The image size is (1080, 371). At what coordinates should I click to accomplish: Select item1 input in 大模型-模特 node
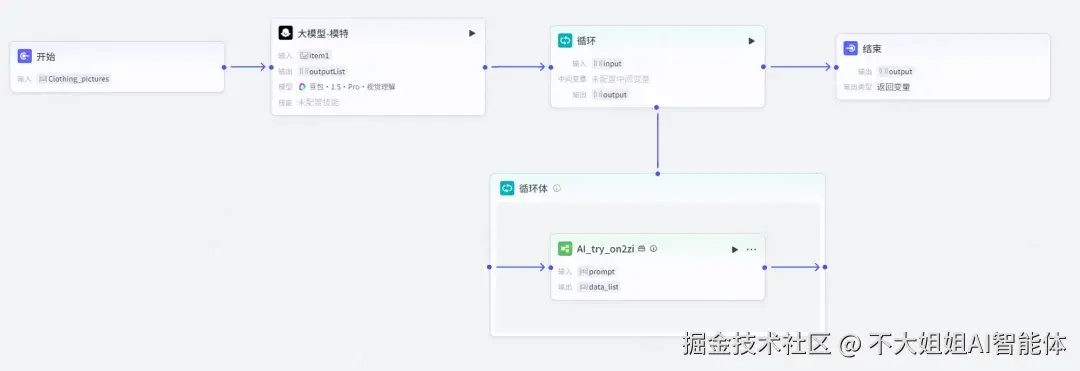(x=315, y=56)
